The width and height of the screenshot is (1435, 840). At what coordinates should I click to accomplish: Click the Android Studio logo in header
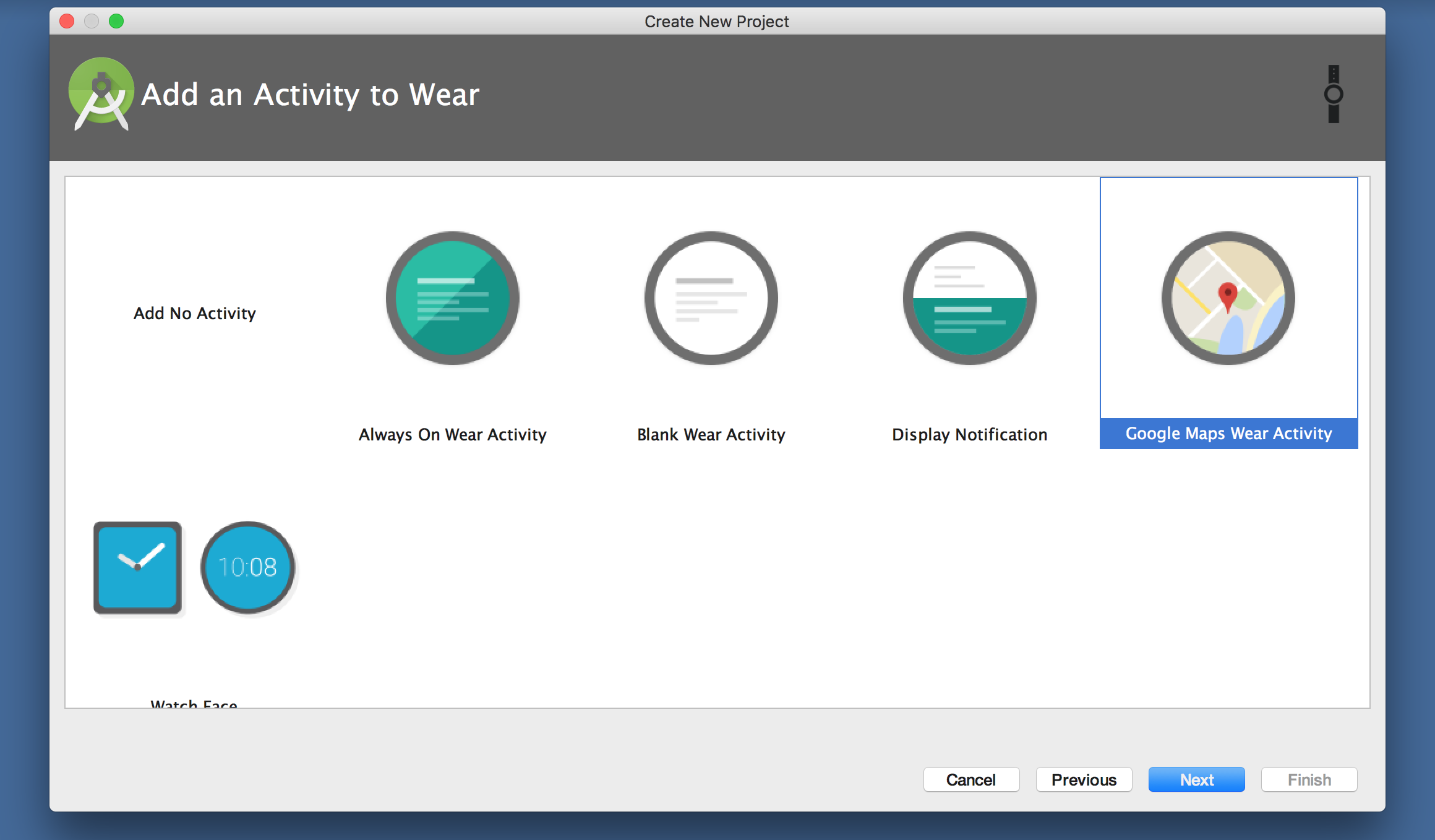point(101,94)
